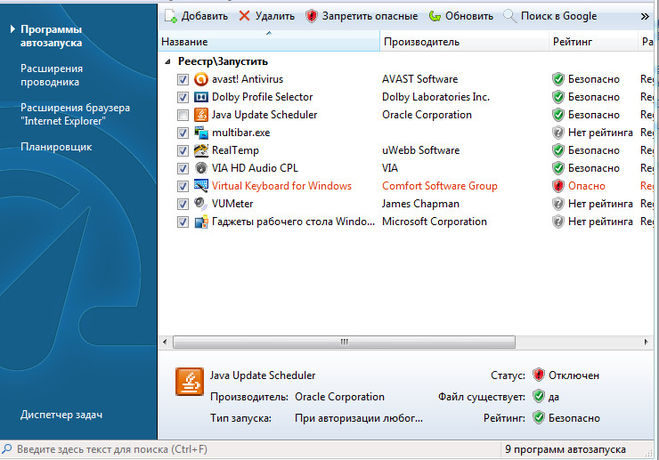Uncheck the Dolby Profile Selector checkbox
This screenshot has width=659, height=460.
click(x=183, y=97)
